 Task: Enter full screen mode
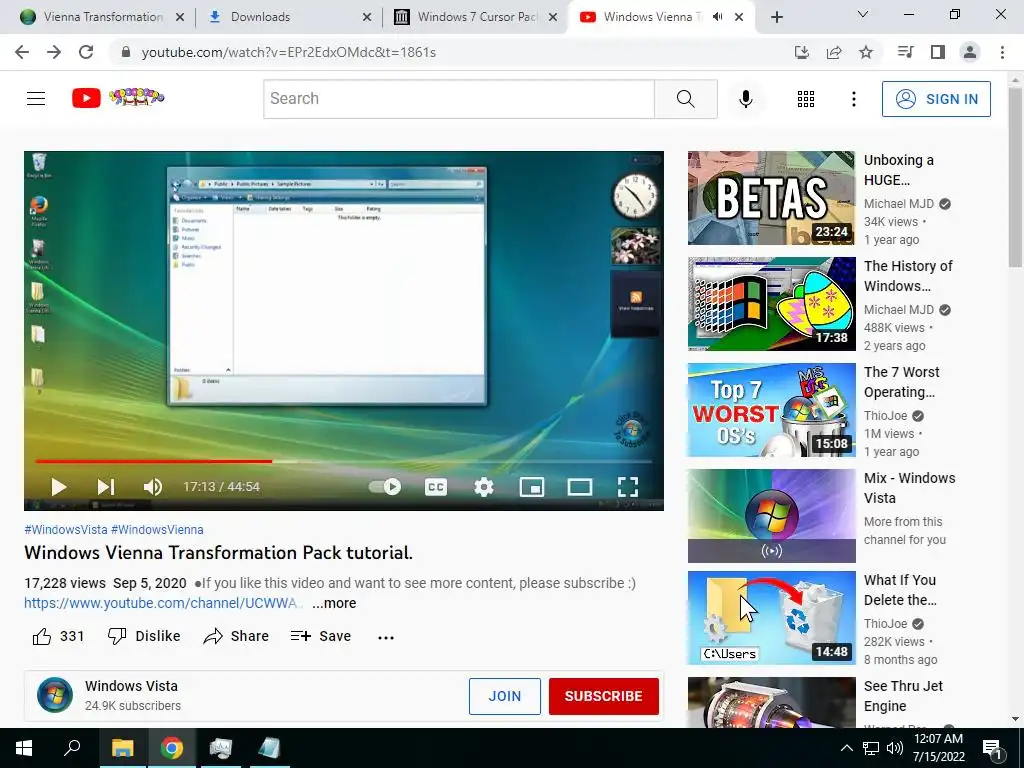click(628, 487)
